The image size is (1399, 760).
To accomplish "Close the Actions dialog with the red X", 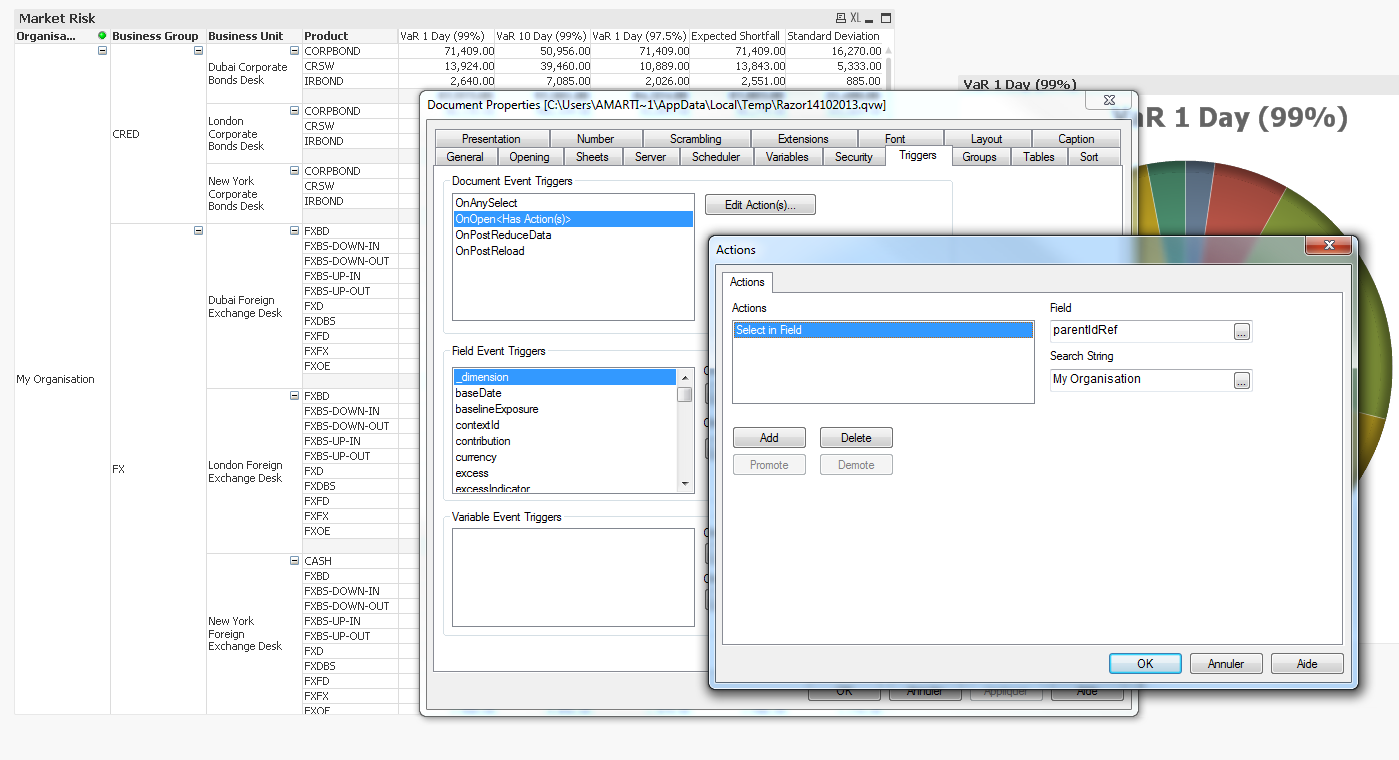I will 1329,246.
